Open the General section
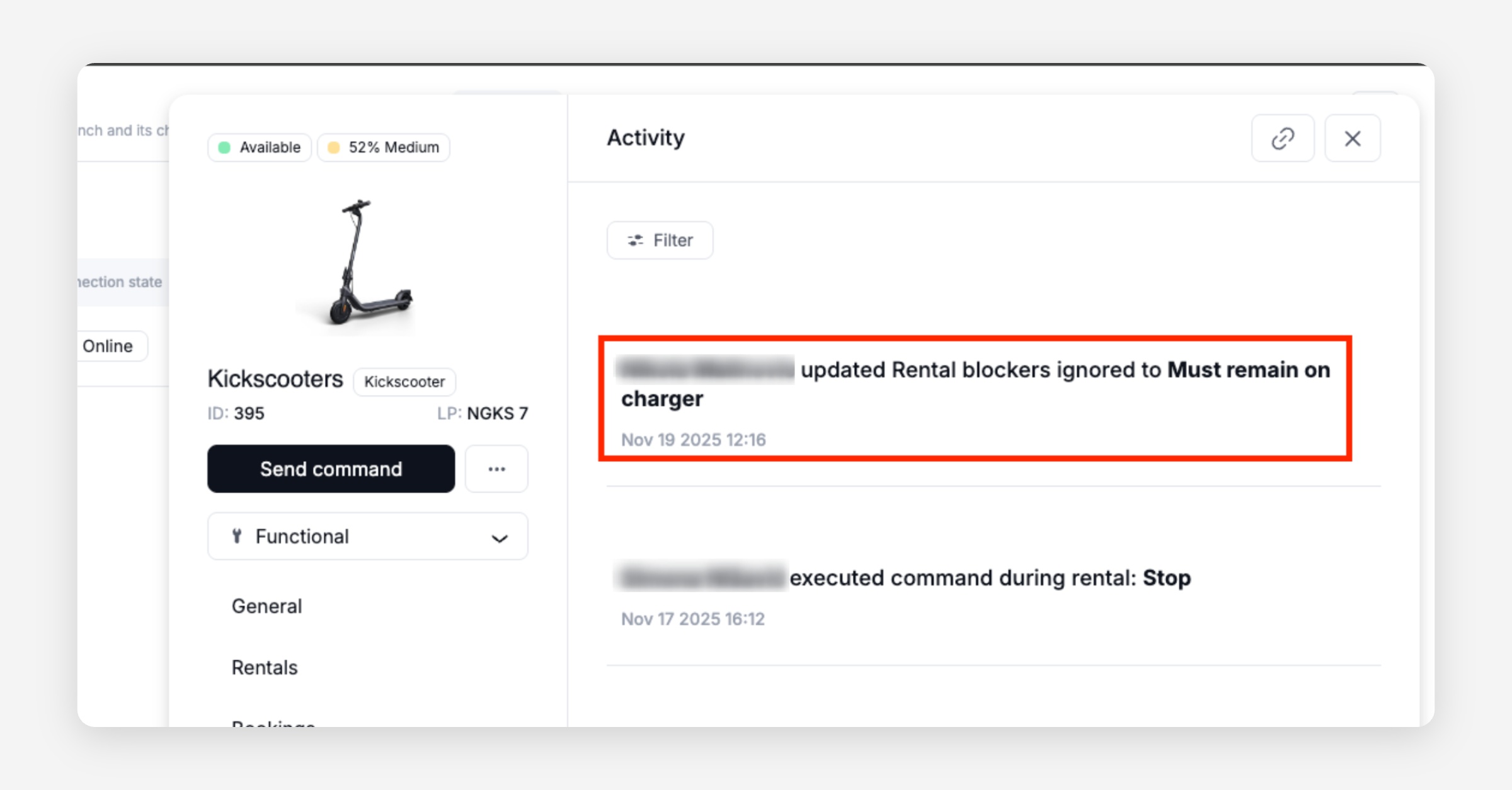This screenshot has height=790, width=1512. (266, 606)
